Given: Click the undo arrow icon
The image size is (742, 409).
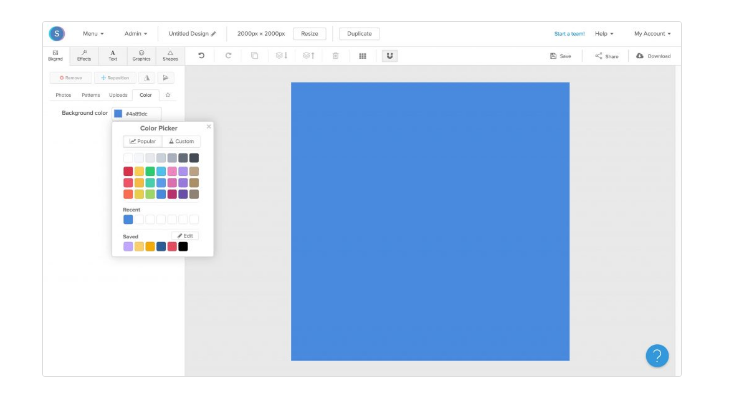Looking at the screenshot, I should [x=201, y=56].
